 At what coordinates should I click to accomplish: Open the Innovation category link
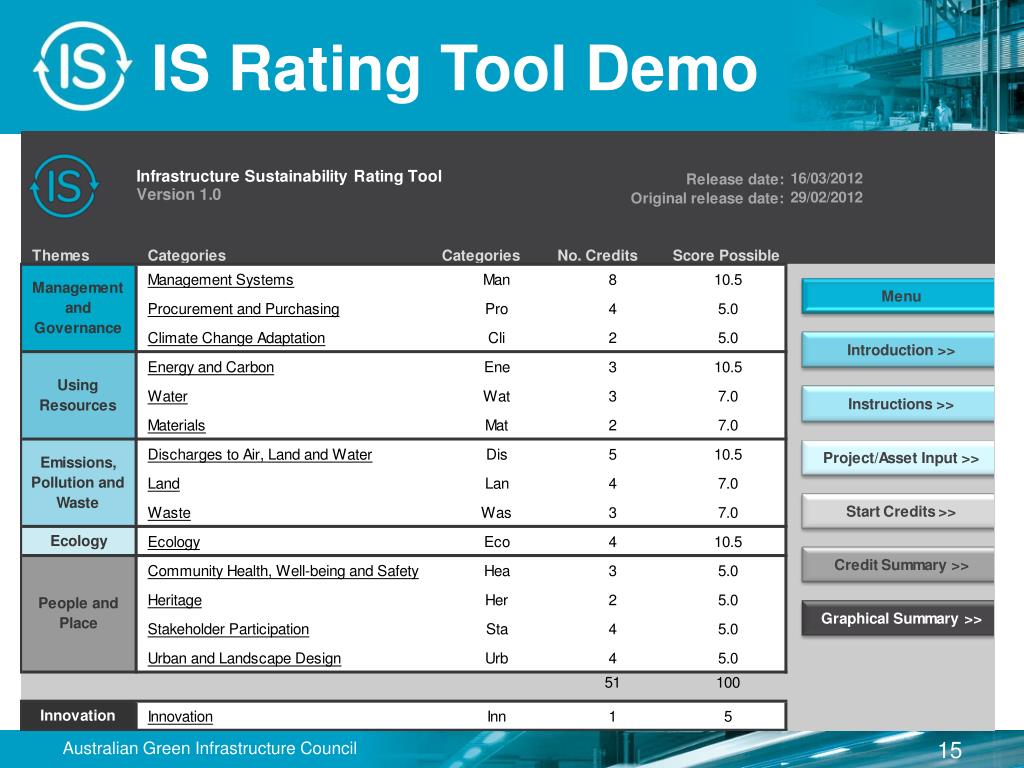click(x=180, y=717)
